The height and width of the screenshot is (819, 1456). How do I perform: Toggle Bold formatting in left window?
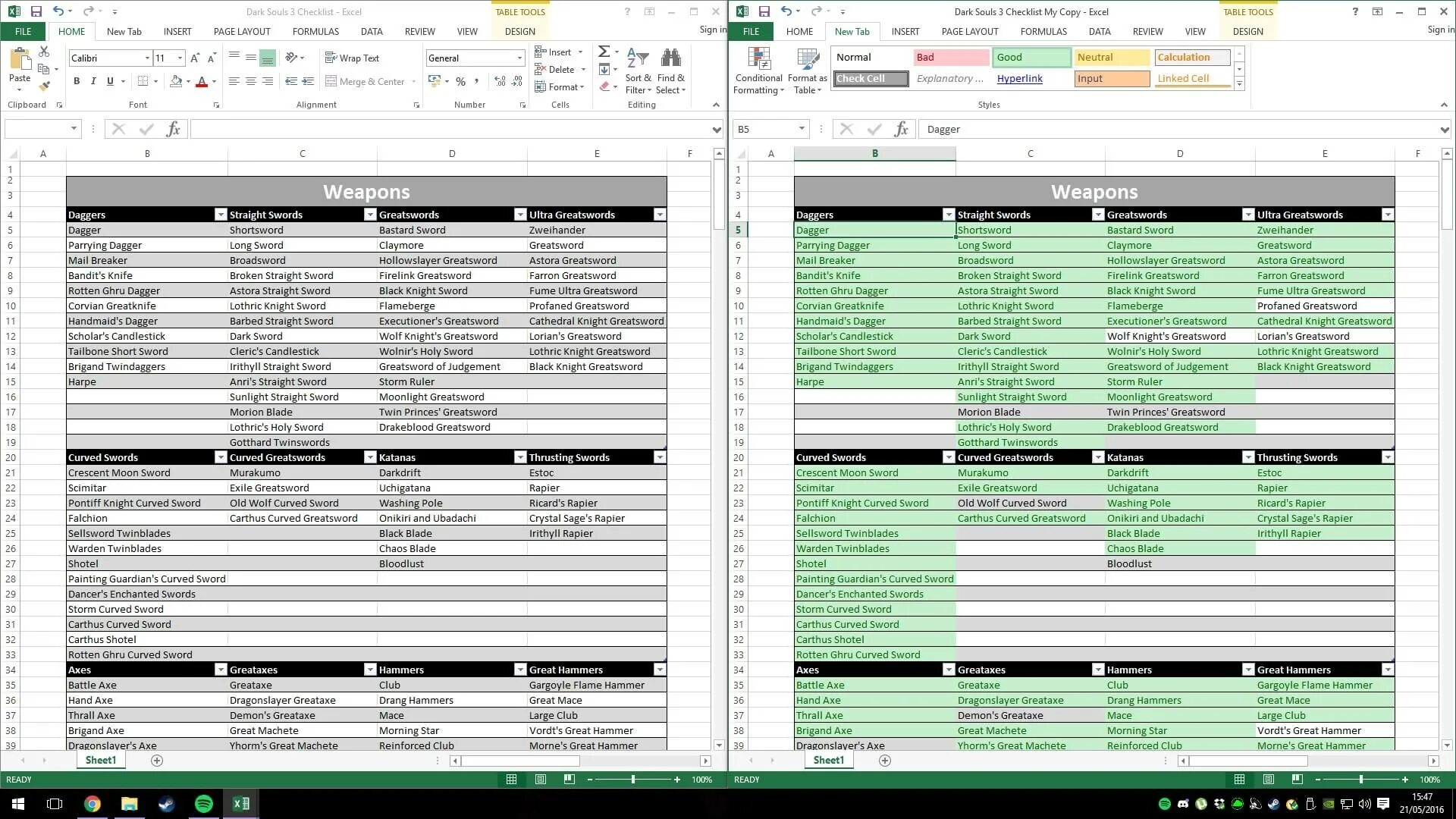click(x=76, y=81)
